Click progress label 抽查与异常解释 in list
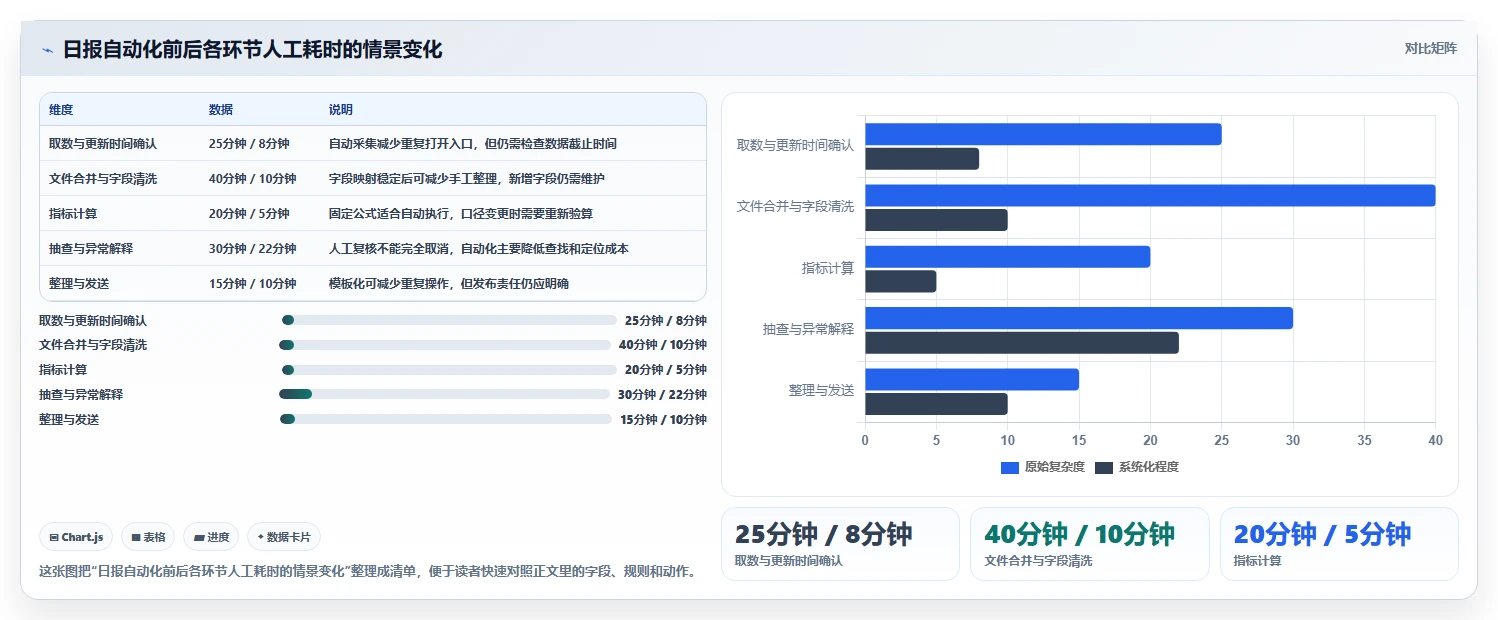The width and height of the screenshot is (1498, 620). [81, 395]
